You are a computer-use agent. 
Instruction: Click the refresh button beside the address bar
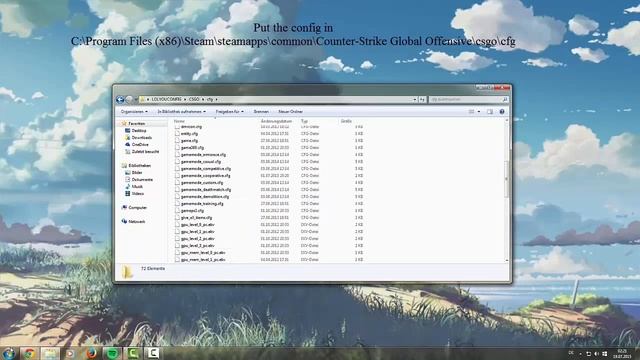(422, 99)
